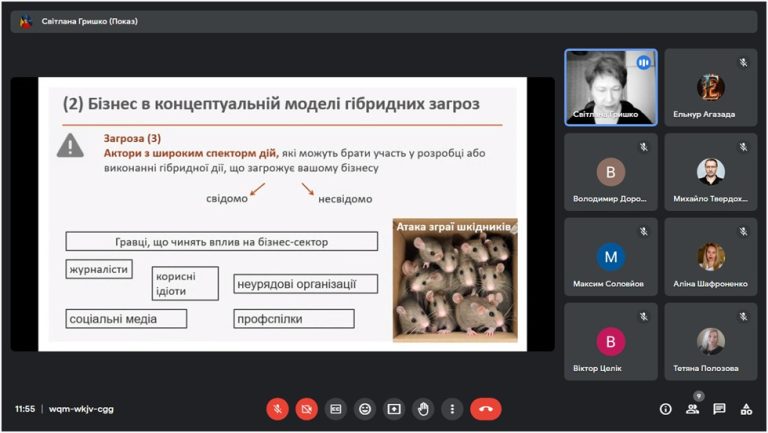Screen dimensions: 768x433
Task: Click the корисні ідіоти box on slide
Action: [185, 284]
